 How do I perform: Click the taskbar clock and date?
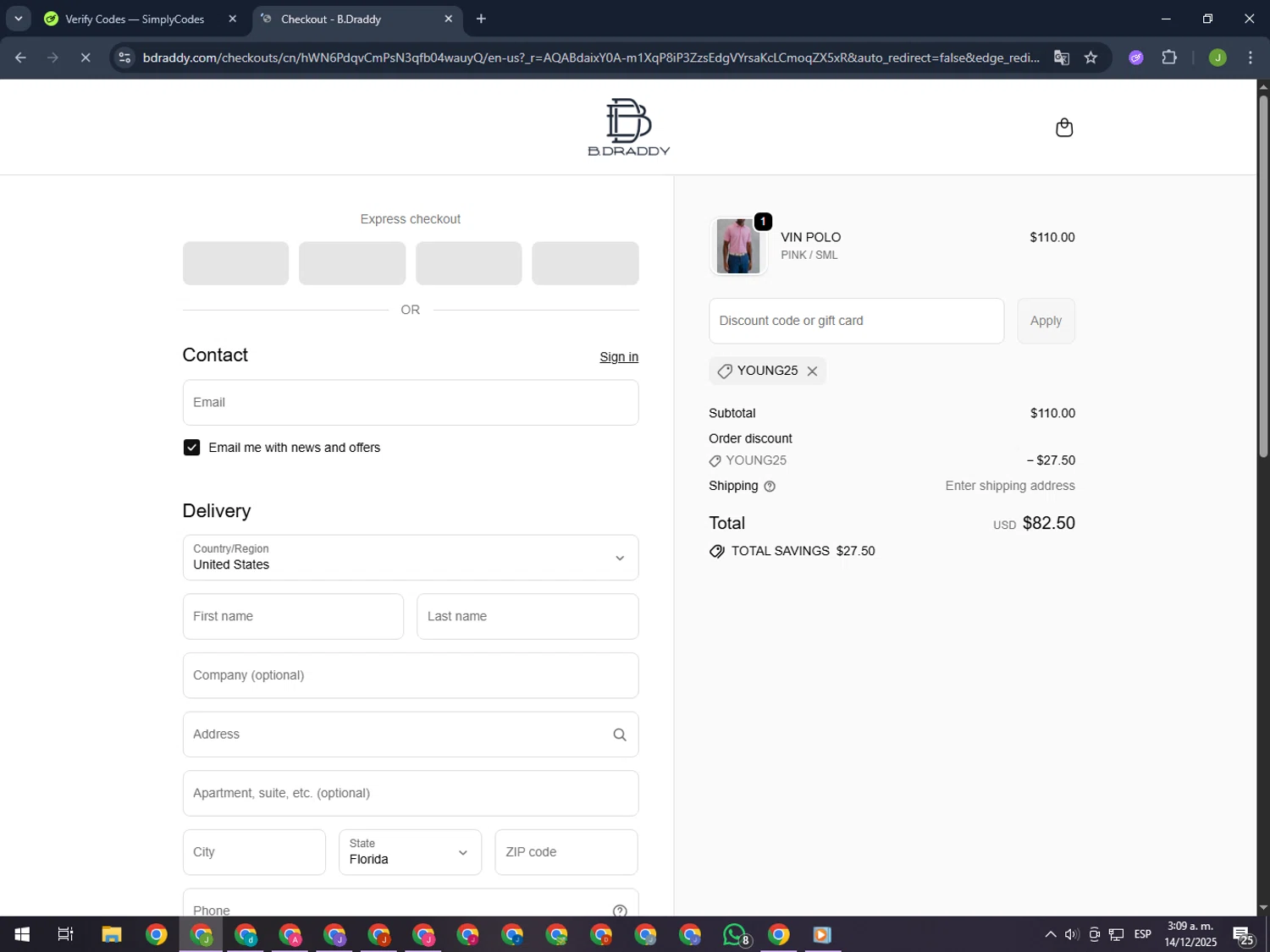[x=1190, y=934]
